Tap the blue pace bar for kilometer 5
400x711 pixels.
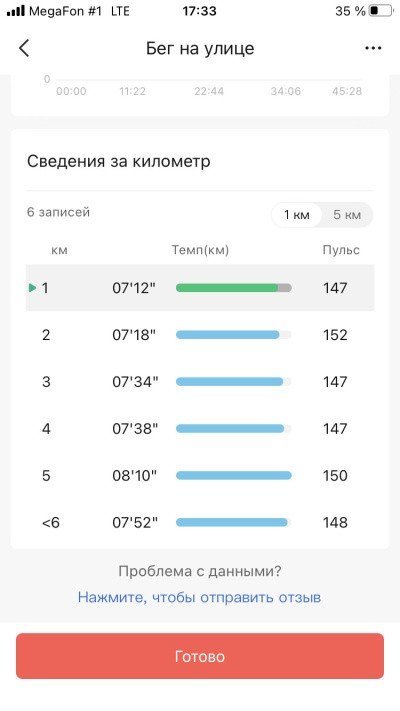234,476
